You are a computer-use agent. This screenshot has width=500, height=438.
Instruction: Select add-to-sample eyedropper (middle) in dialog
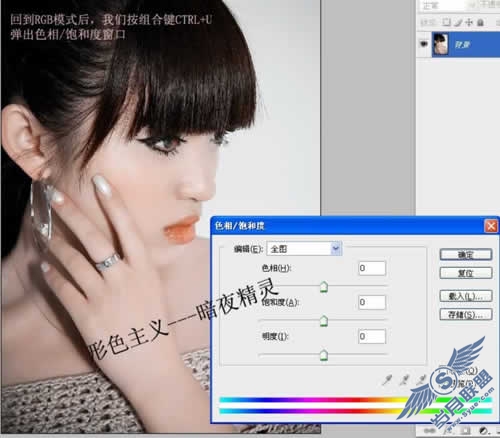[405, 380]
